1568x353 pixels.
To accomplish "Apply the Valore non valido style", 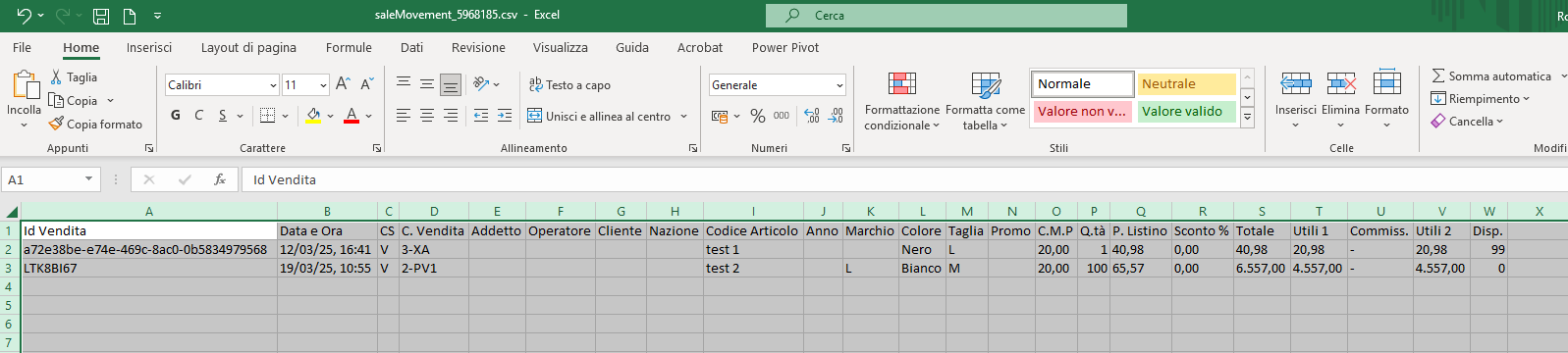I will [x=1083, y=112].
